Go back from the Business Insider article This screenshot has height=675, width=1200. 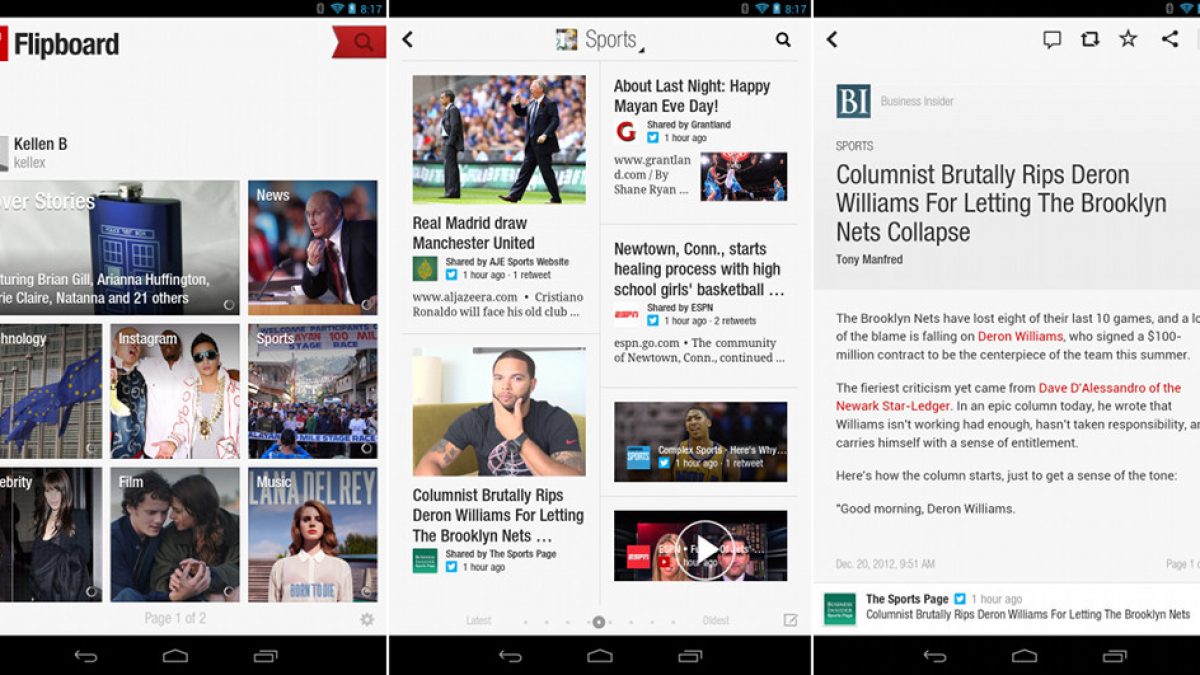(832, 40)
